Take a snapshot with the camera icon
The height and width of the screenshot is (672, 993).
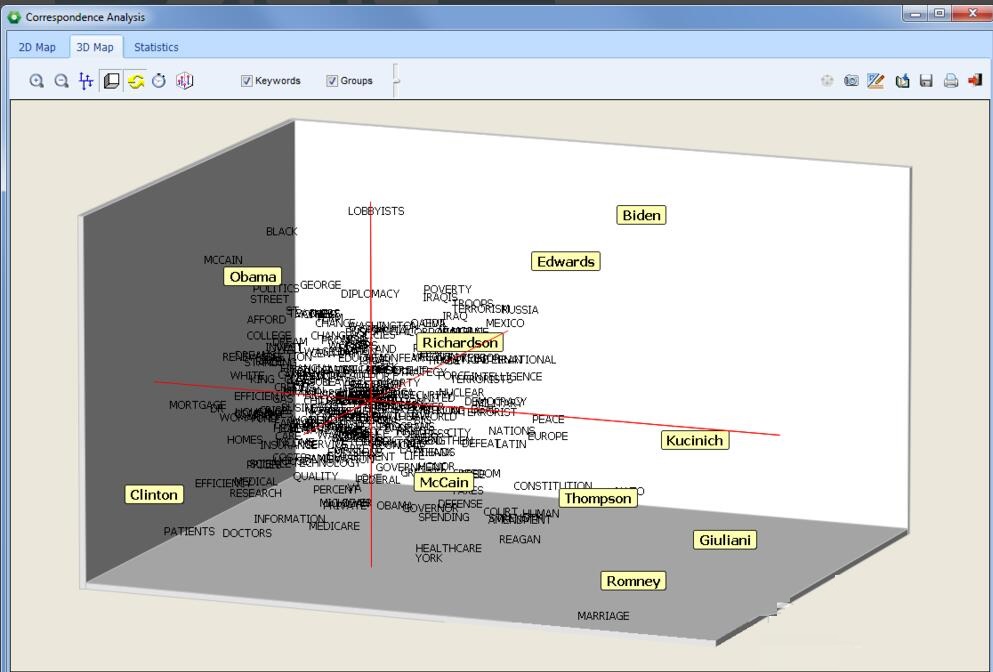point(851,80)
